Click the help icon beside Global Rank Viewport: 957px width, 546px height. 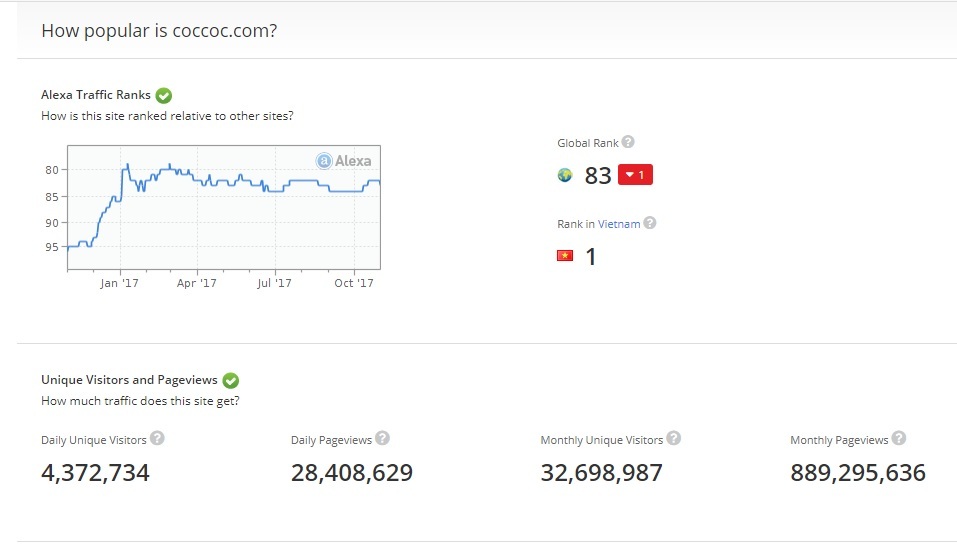coord(627,142)
